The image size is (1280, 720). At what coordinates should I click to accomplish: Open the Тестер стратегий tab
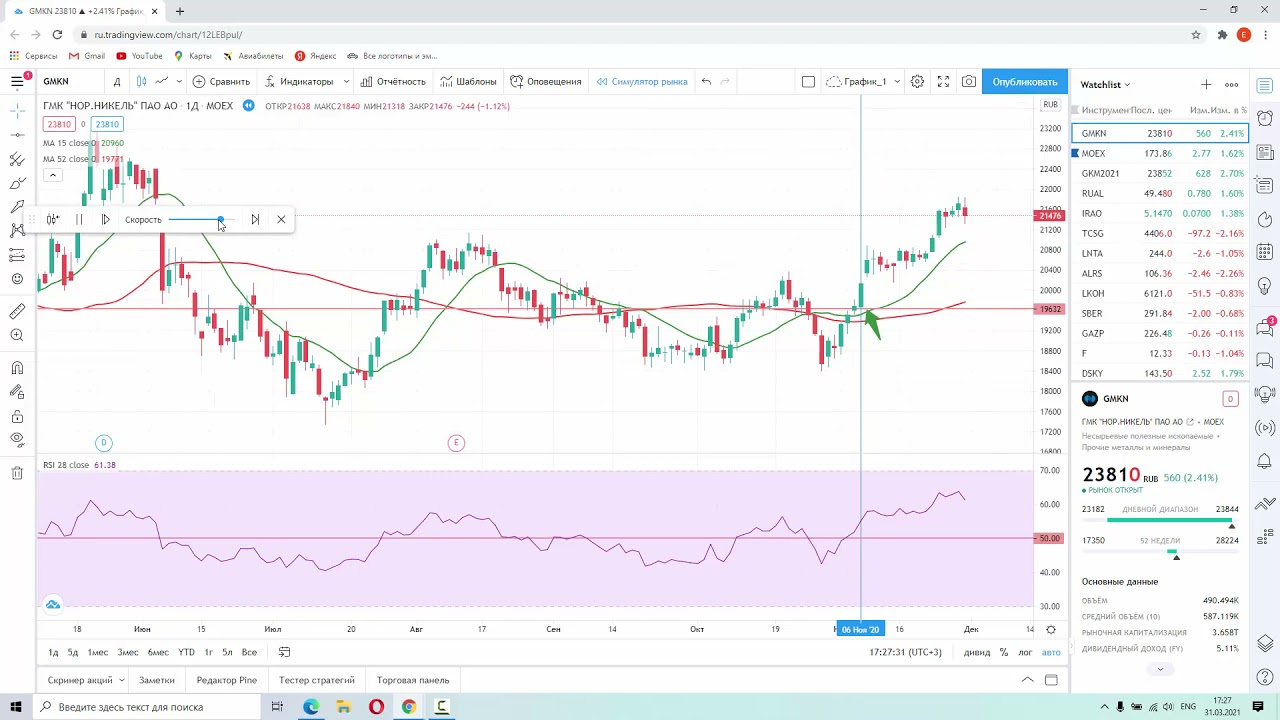click(317, 680)
